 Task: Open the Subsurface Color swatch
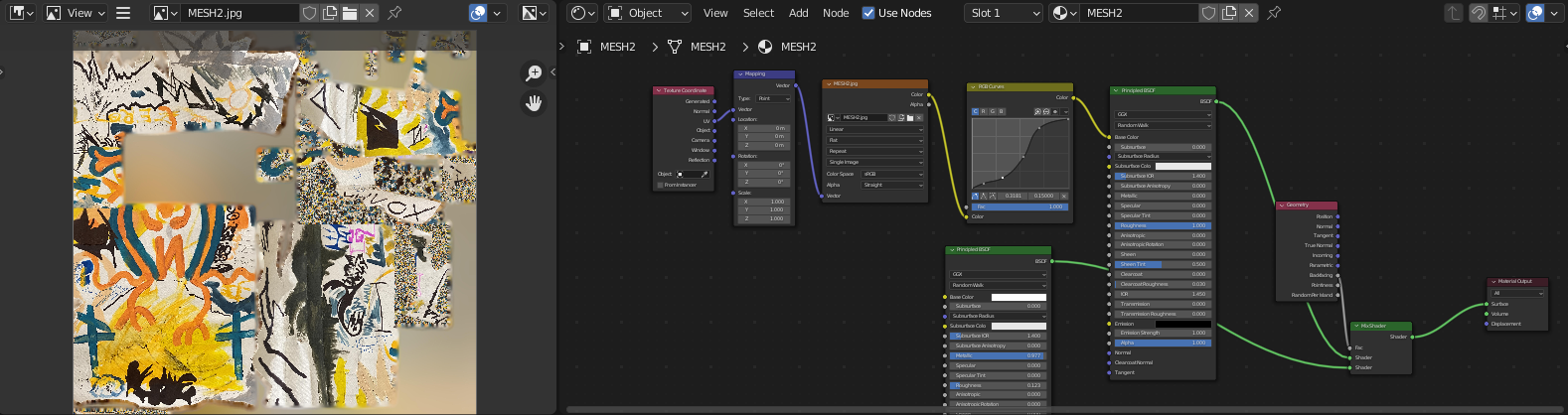pyautogui.click(x=1182, y=166)
